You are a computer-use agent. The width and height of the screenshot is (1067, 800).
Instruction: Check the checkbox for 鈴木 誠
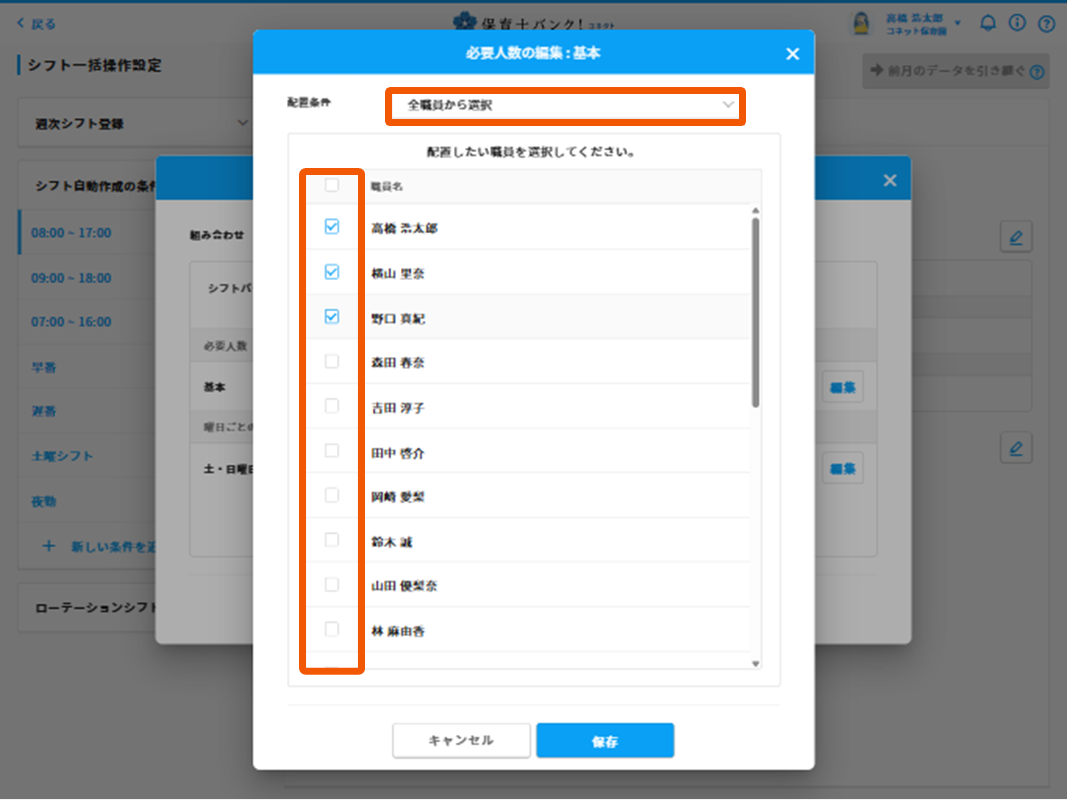point(332,540)
